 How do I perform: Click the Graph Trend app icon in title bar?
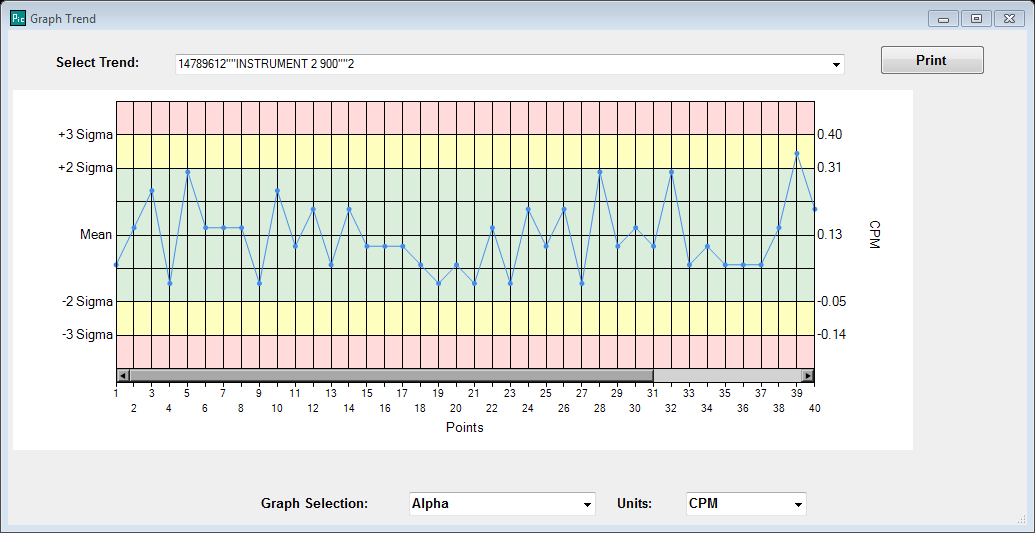point(18,18)
